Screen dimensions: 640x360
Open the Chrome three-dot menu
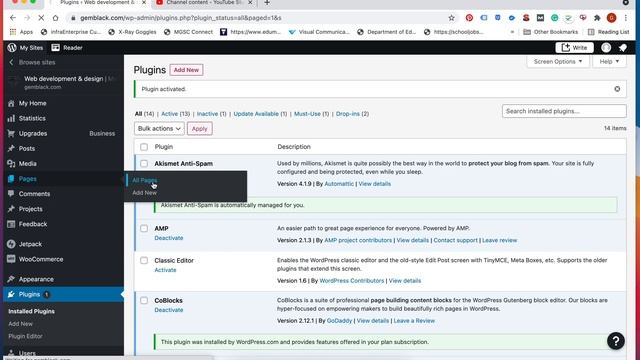click(x=626, y=18)
